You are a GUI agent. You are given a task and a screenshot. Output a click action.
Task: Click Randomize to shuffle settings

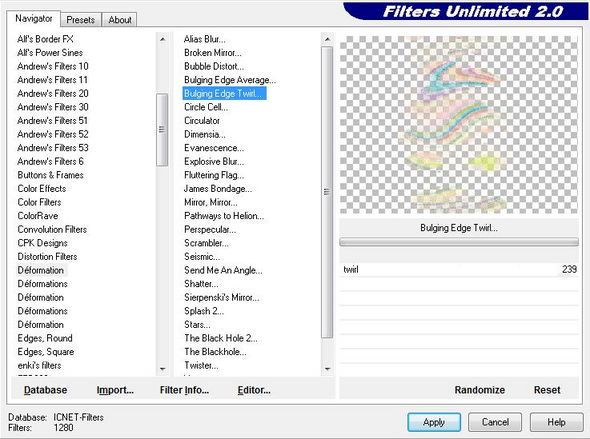pyautogui.click(x=480, y=390)
